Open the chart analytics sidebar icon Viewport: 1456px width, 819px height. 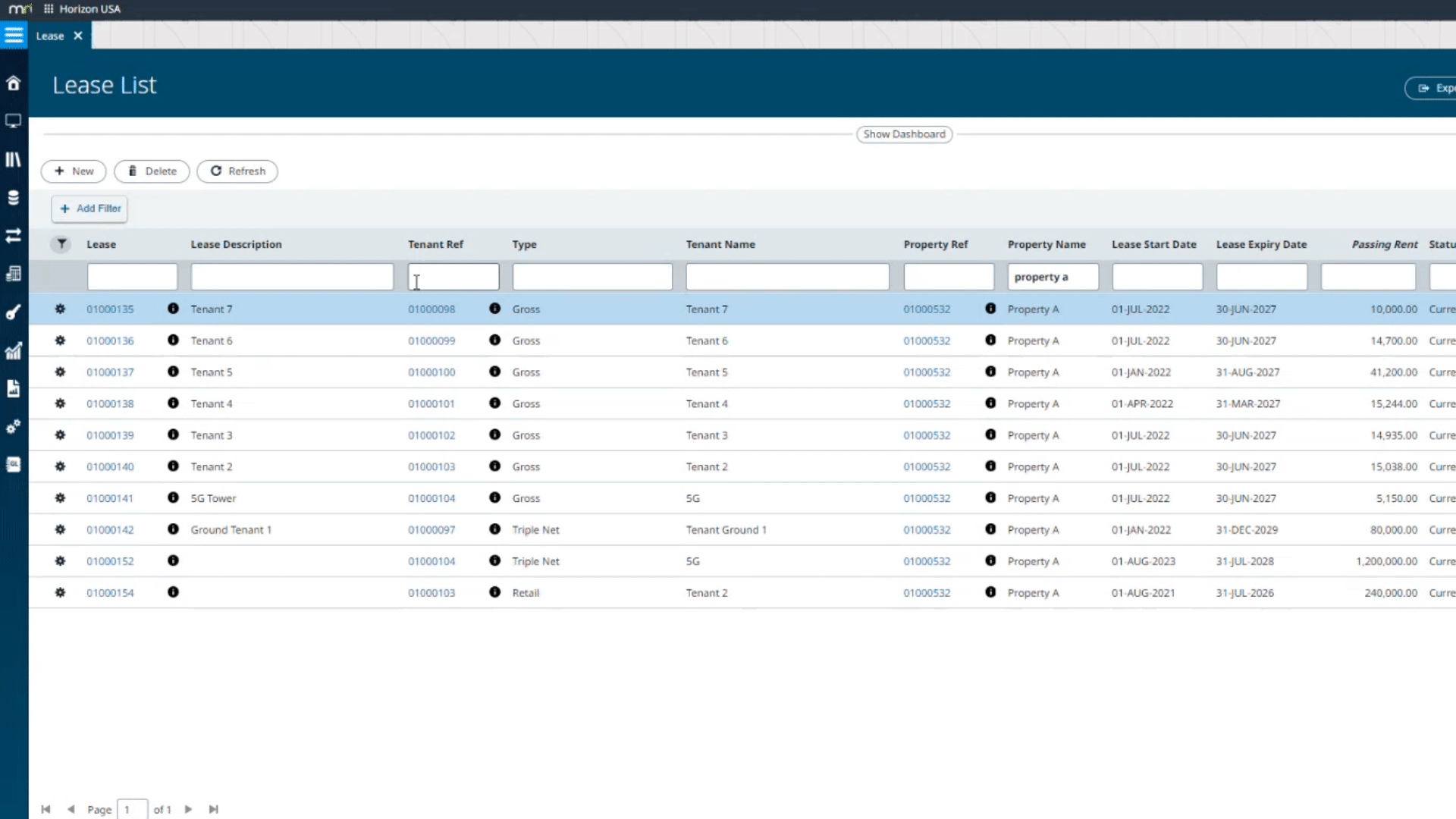point(14,350)
